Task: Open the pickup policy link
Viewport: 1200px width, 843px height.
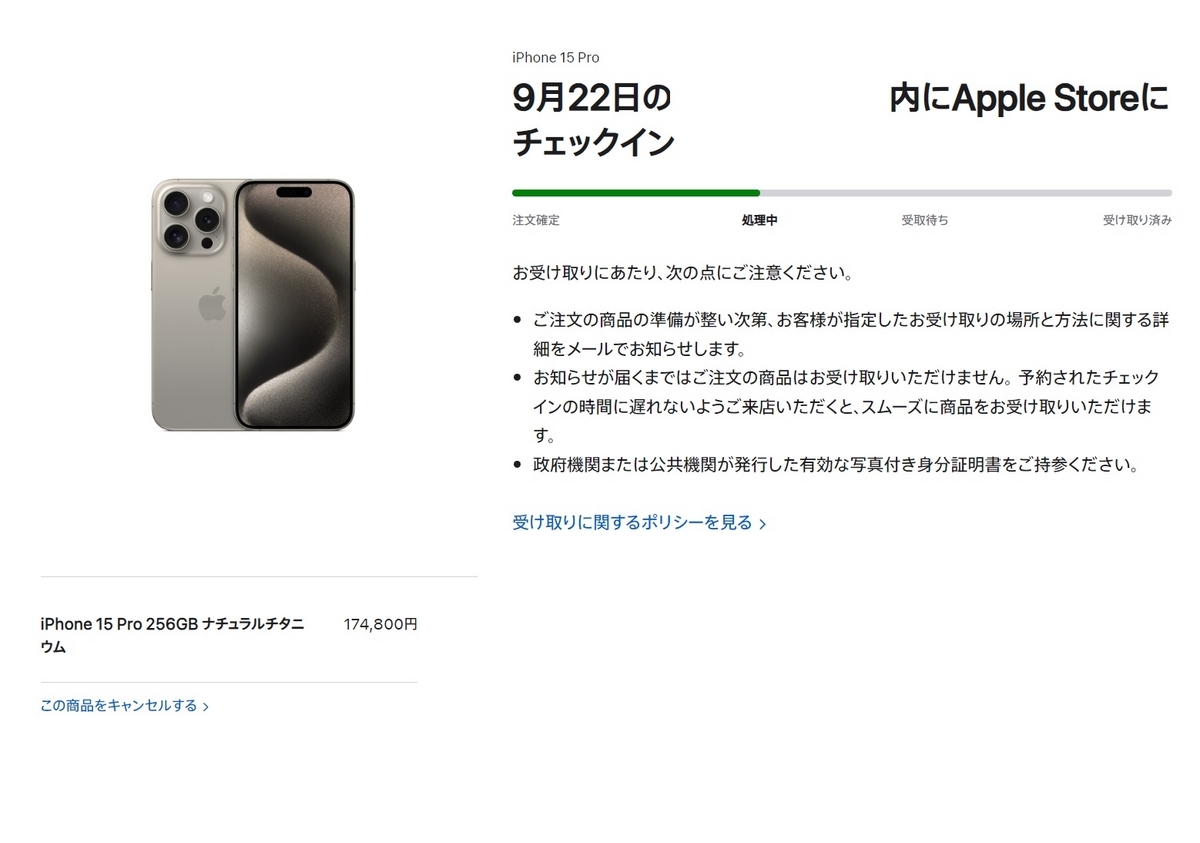Action: (x=639, y=522)
